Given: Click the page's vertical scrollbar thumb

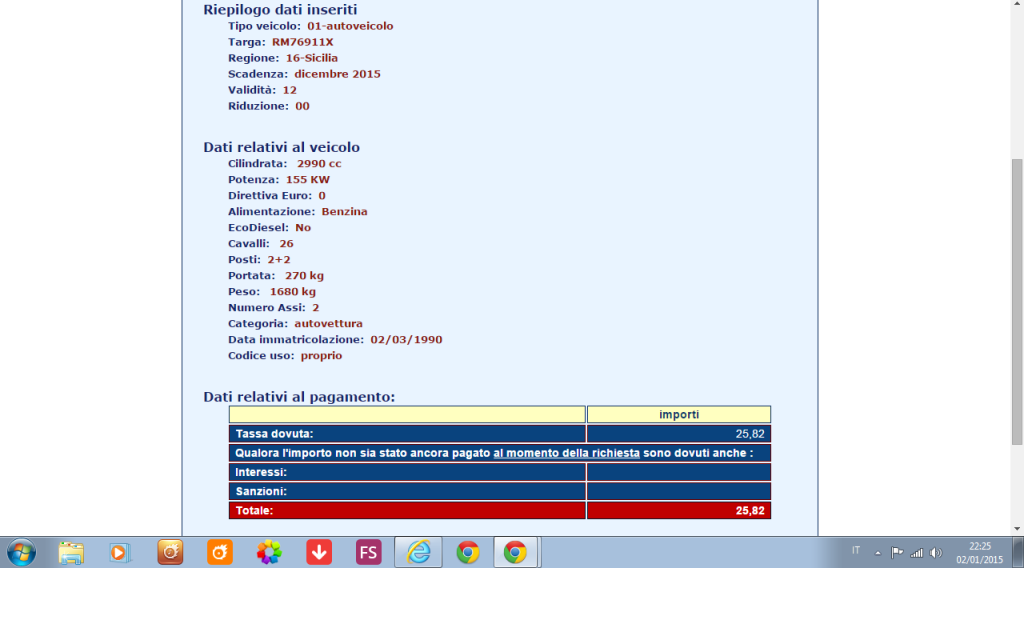Looking at the screenshot, I should [1017, 300].
